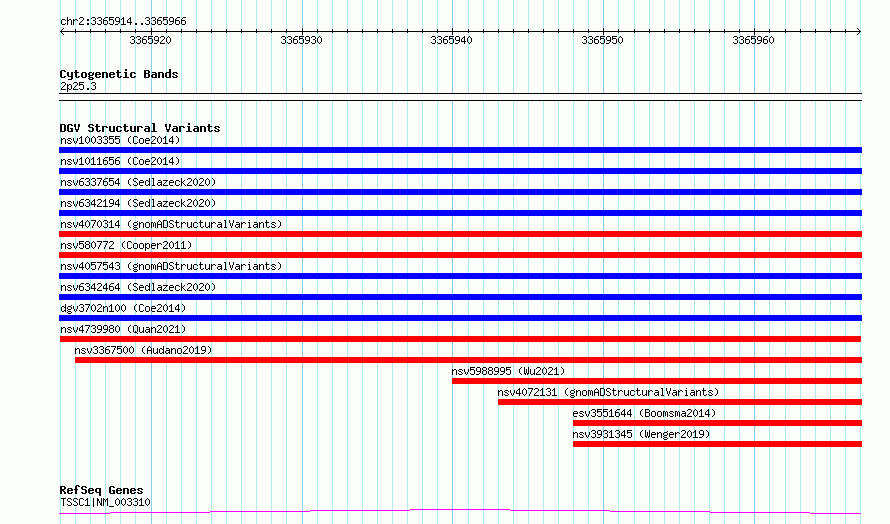
Task: Click the red bar of esv3551644
Action: pos(717,423)
